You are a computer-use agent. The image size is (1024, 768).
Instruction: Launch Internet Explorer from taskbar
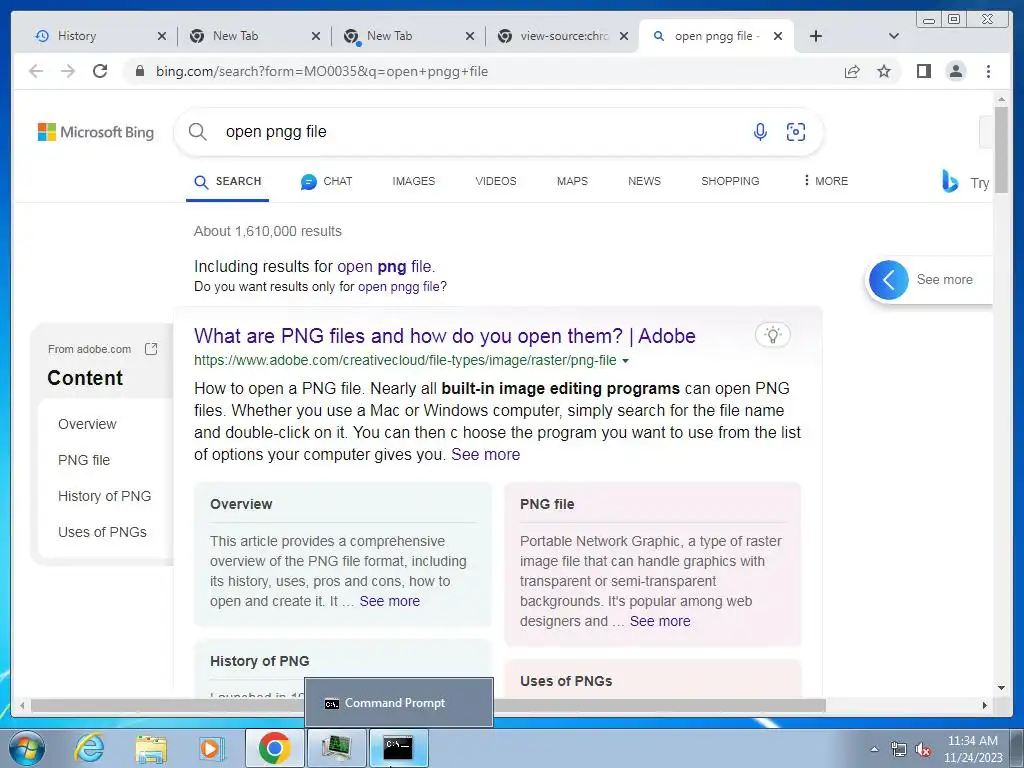[x=89, y=748]
